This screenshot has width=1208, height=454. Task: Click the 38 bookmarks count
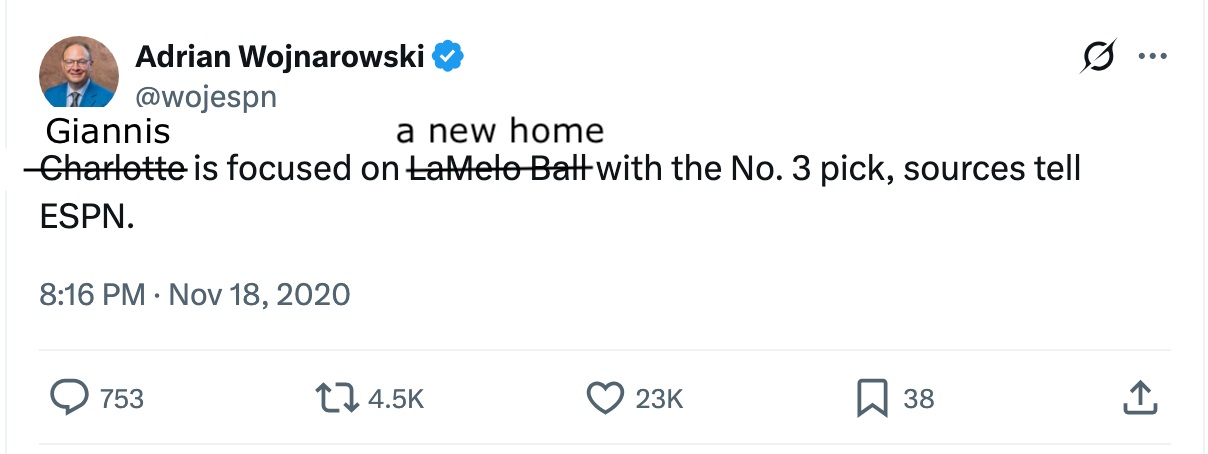tap(918, 399)
